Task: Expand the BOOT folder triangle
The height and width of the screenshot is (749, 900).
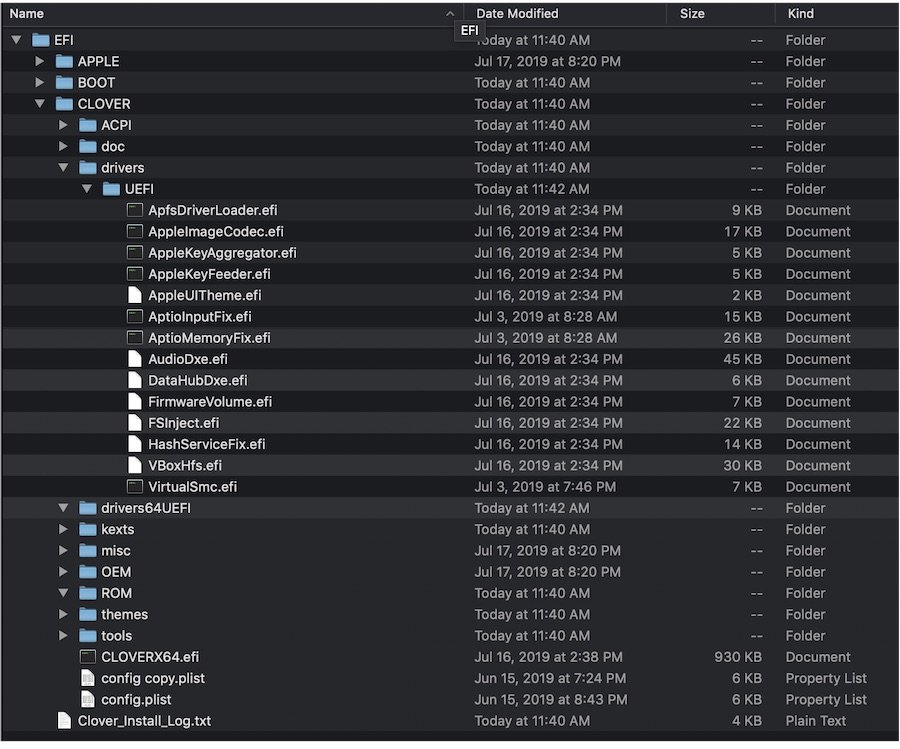Action: click(40, 82)
